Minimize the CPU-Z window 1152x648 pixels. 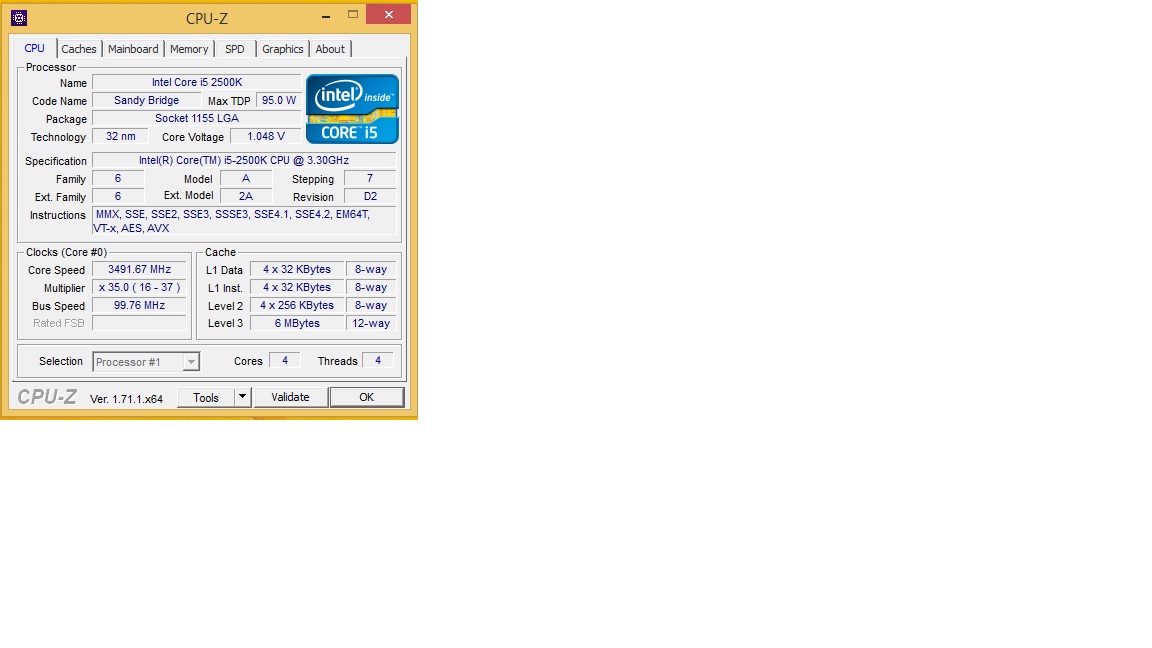point(326,15)
